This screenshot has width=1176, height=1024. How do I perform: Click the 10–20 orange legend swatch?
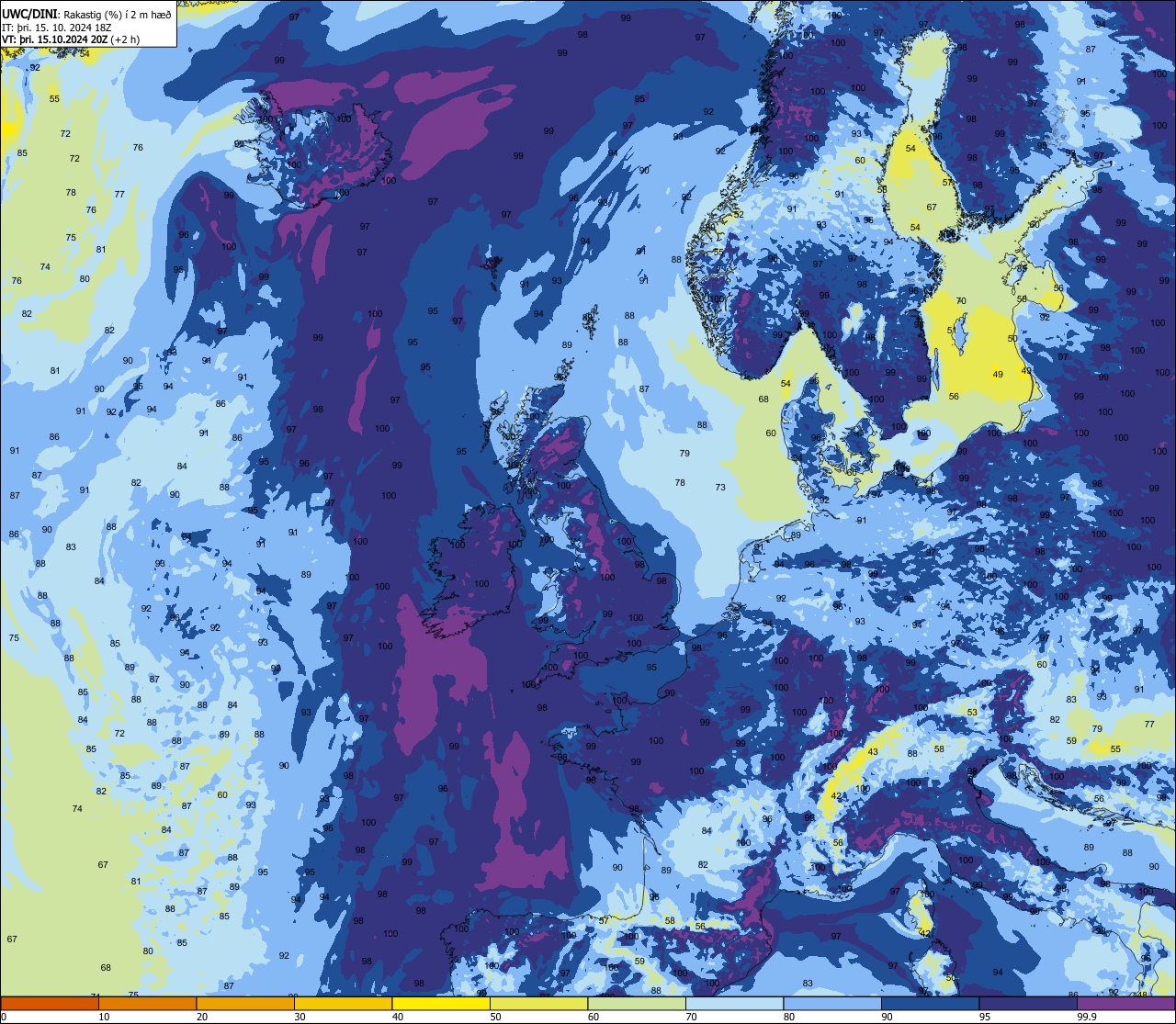(x=147, y=1003)
